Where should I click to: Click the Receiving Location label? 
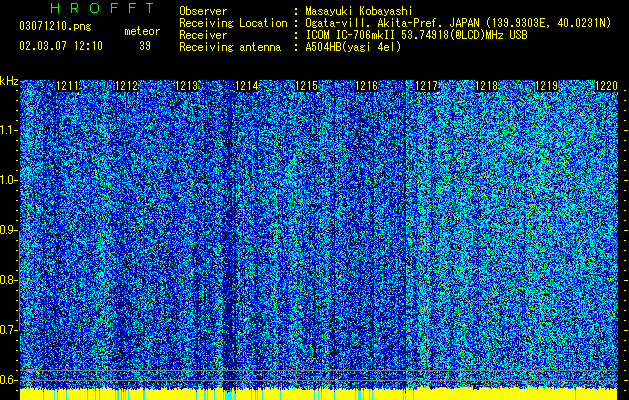pos(233,24)
